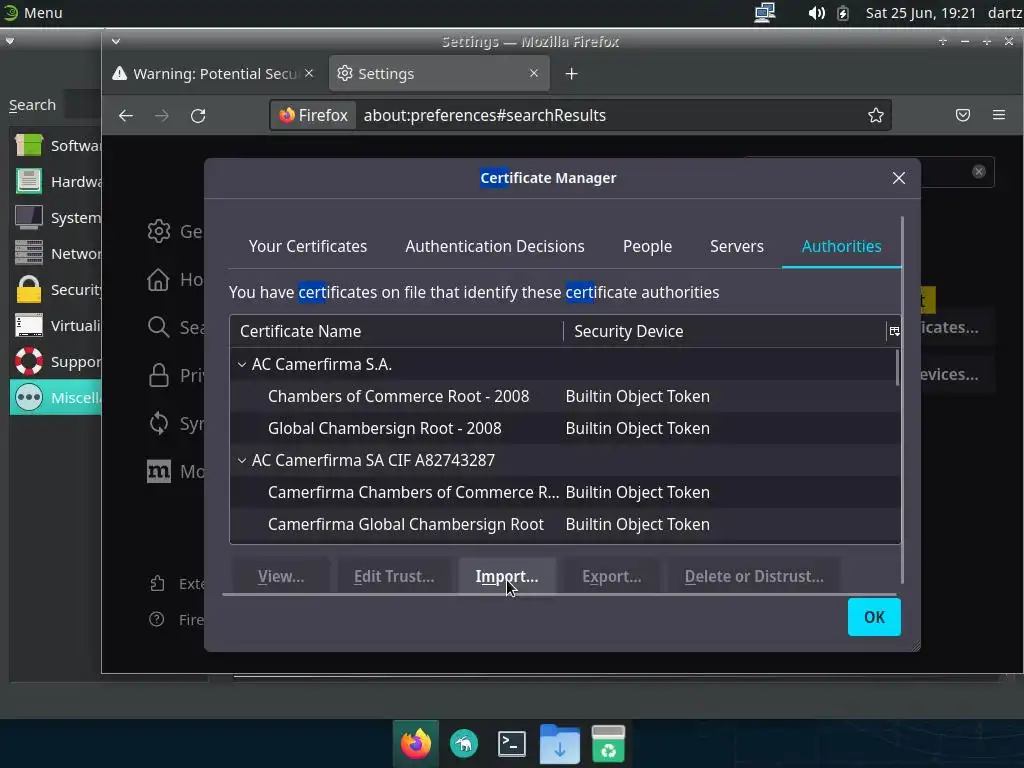The height and width of the screenshot is (768, 1024).
Task: Open the column picker icon in certificate list
Action: click(x=894, y=331)
